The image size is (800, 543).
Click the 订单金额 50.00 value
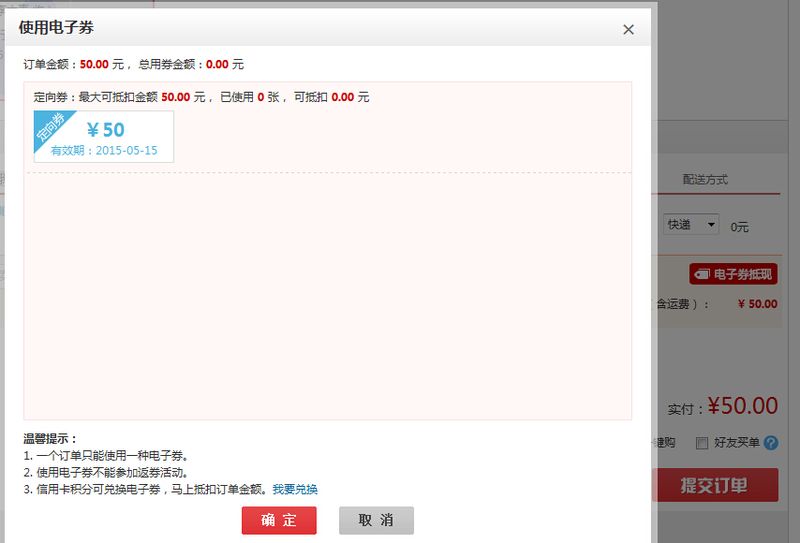click(x=94, y=64)
